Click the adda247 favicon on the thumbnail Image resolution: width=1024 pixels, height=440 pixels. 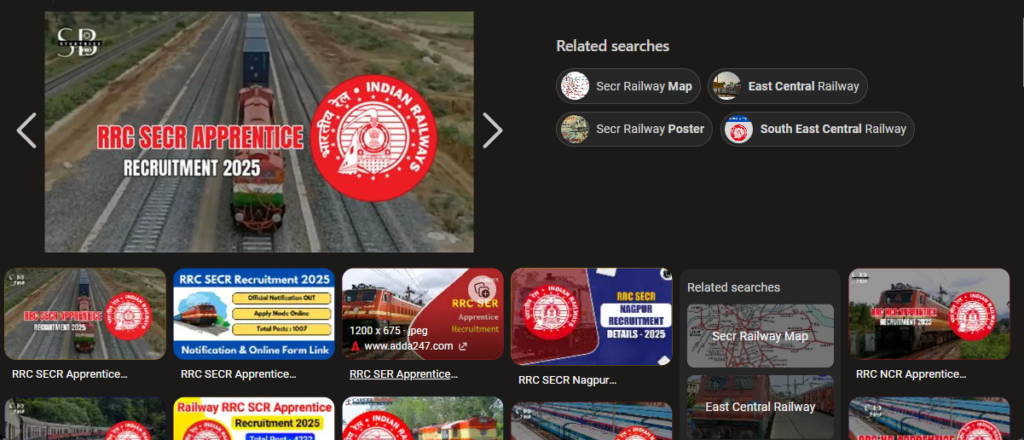coord(355,346)
